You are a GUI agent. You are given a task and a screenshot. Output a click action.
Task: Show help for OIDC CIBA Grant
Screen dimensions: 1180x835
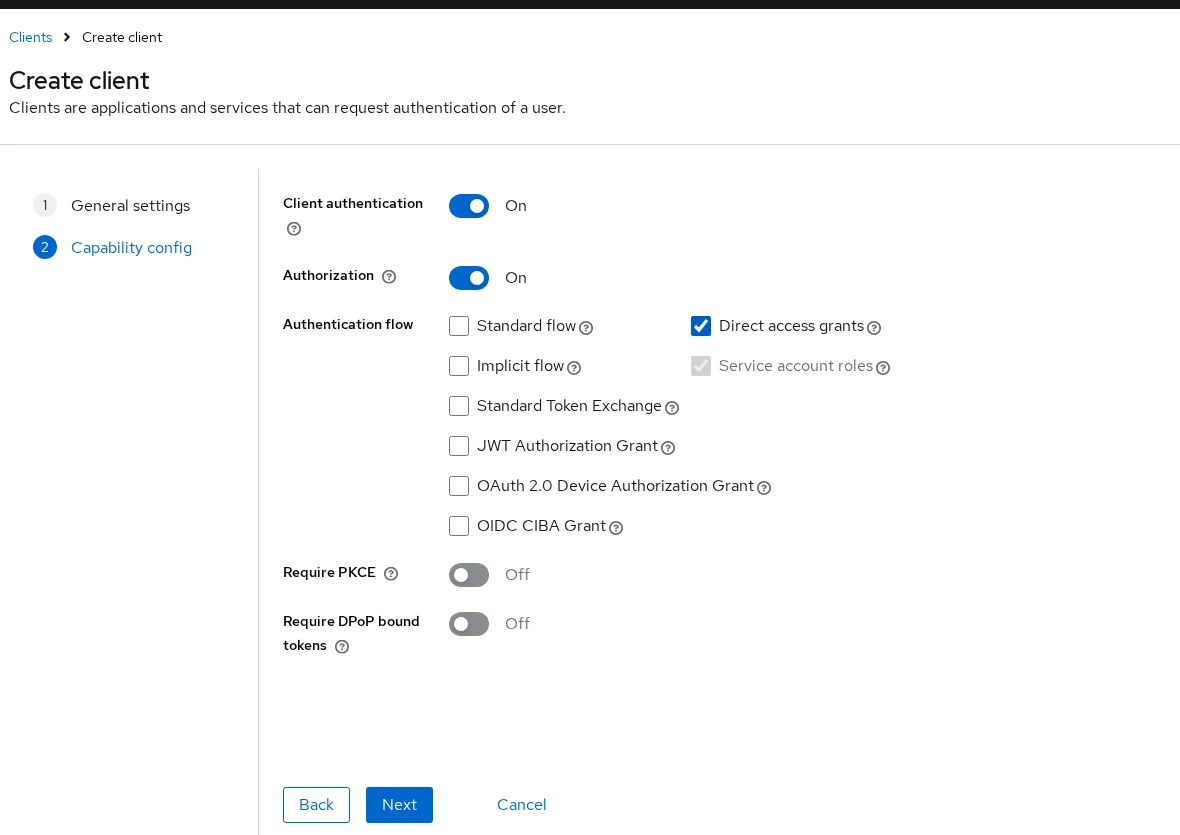616,527
